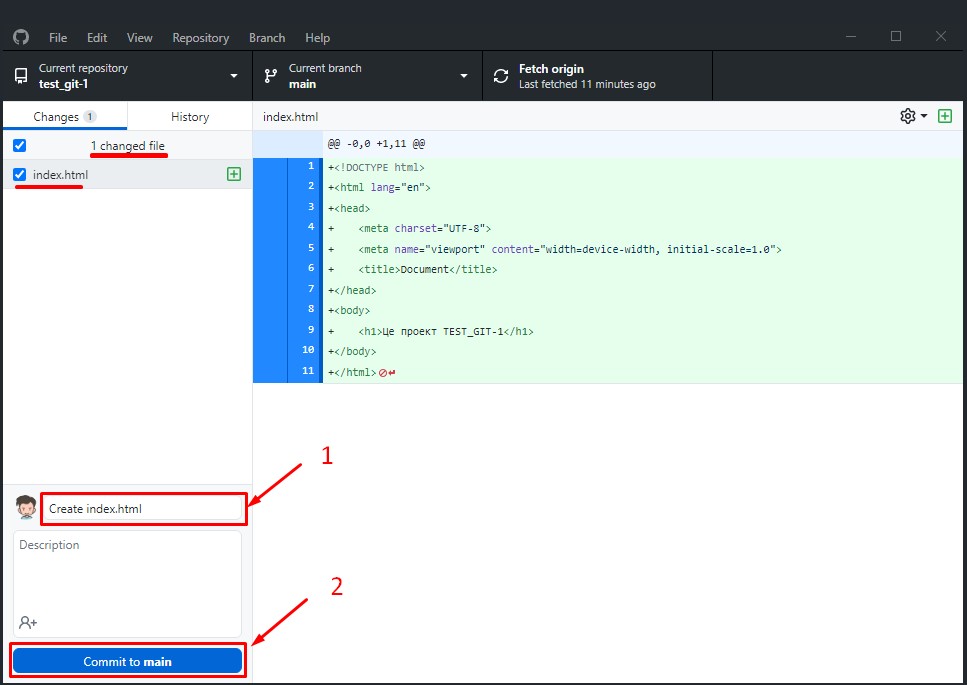Click the green plus status icon on index.html row
Image resolution: width=967 pixels, height=685 pixels.
[234, 174]
